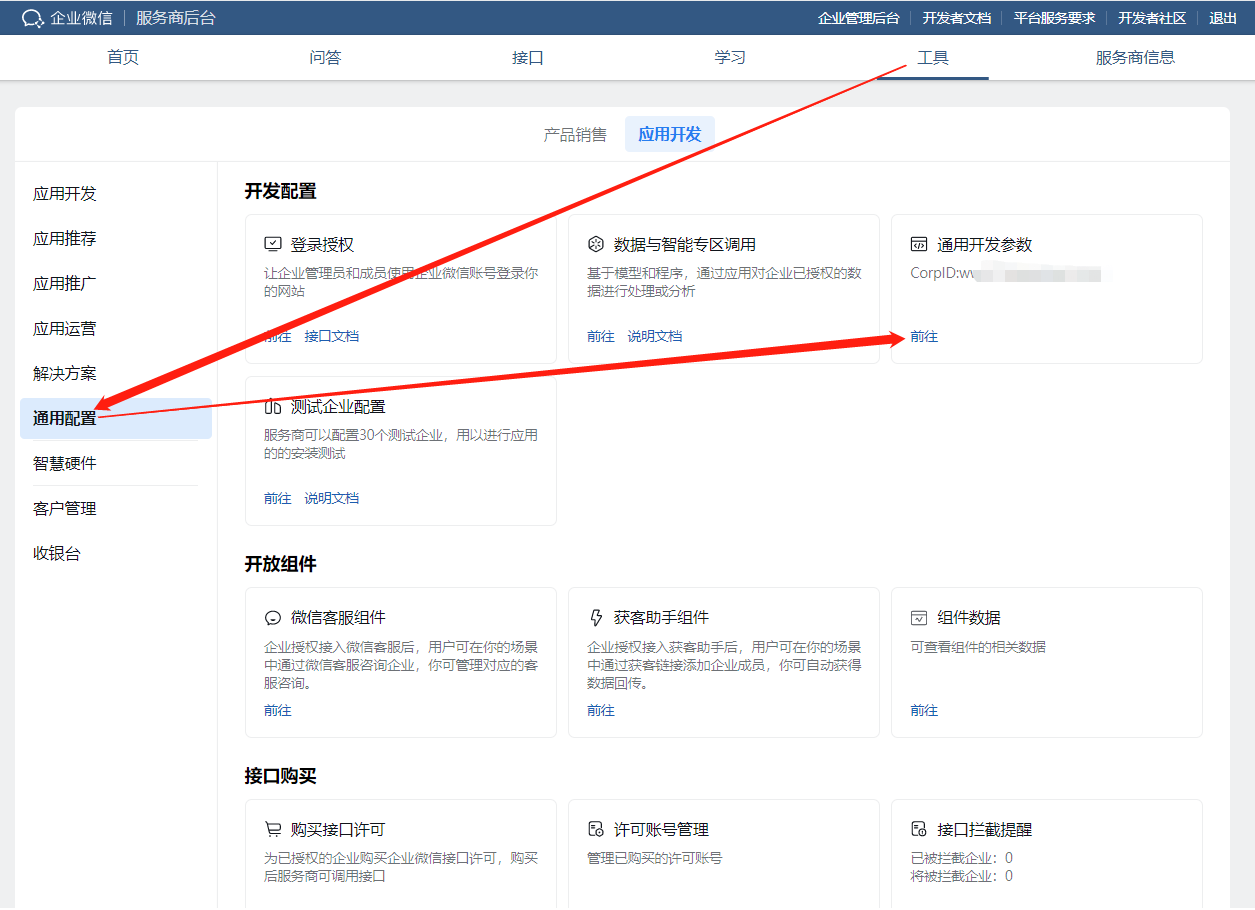Switch to the 产品销售 sub-tab
The image size is (1255, 910).
coord(575,134)
